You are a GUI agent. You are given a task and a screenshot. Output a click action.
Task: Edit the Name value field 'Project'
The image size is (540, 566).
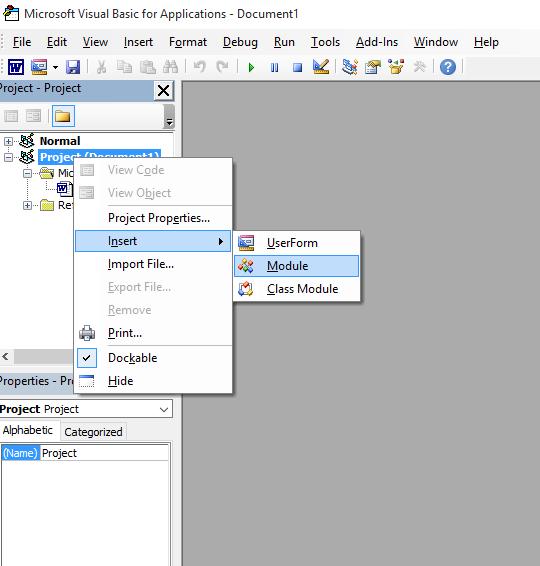(104, 453)
